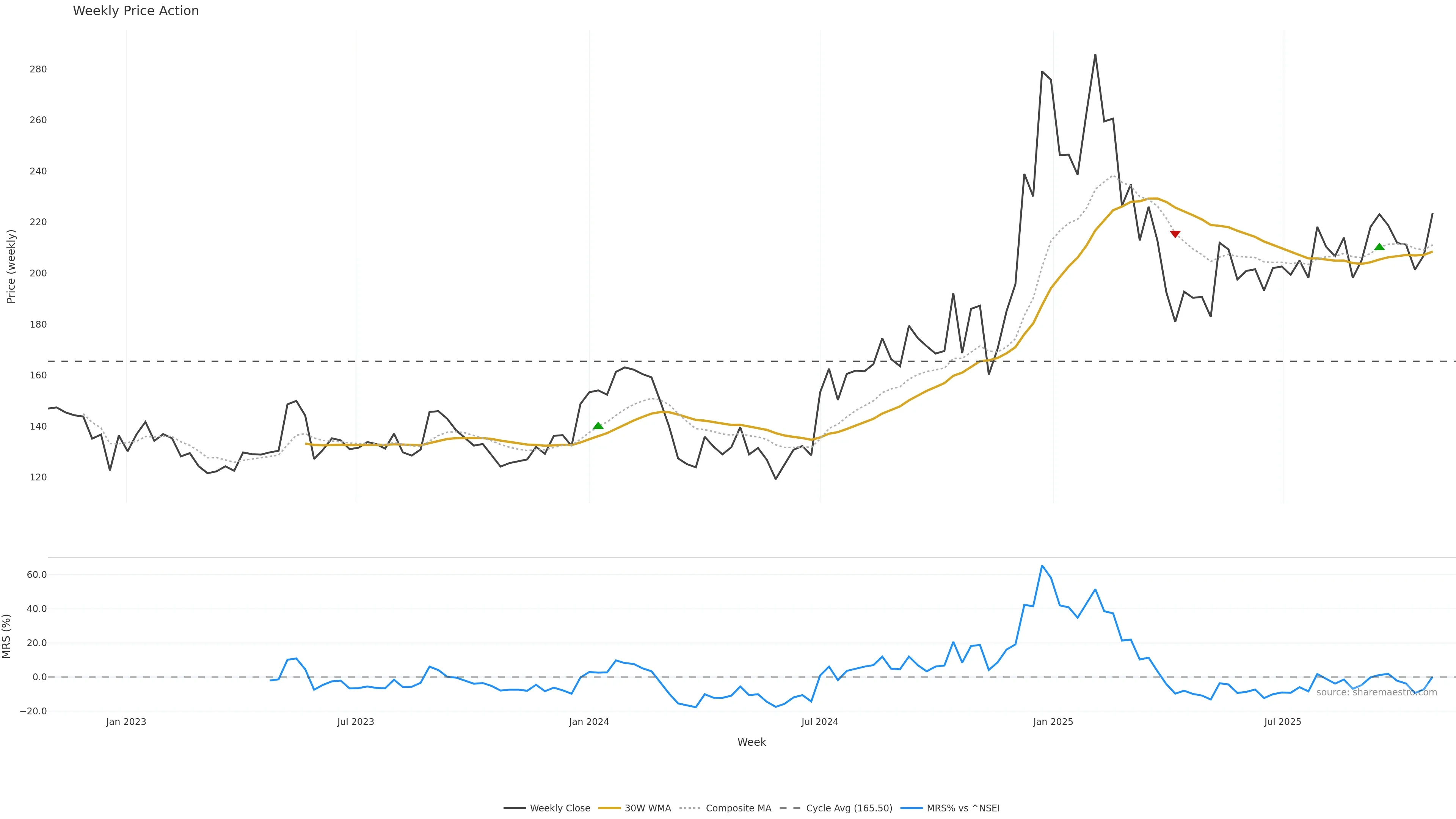Click the gold 30W WMA legend line swatch
Viewport: 1456px width, 819px height.
609,808
